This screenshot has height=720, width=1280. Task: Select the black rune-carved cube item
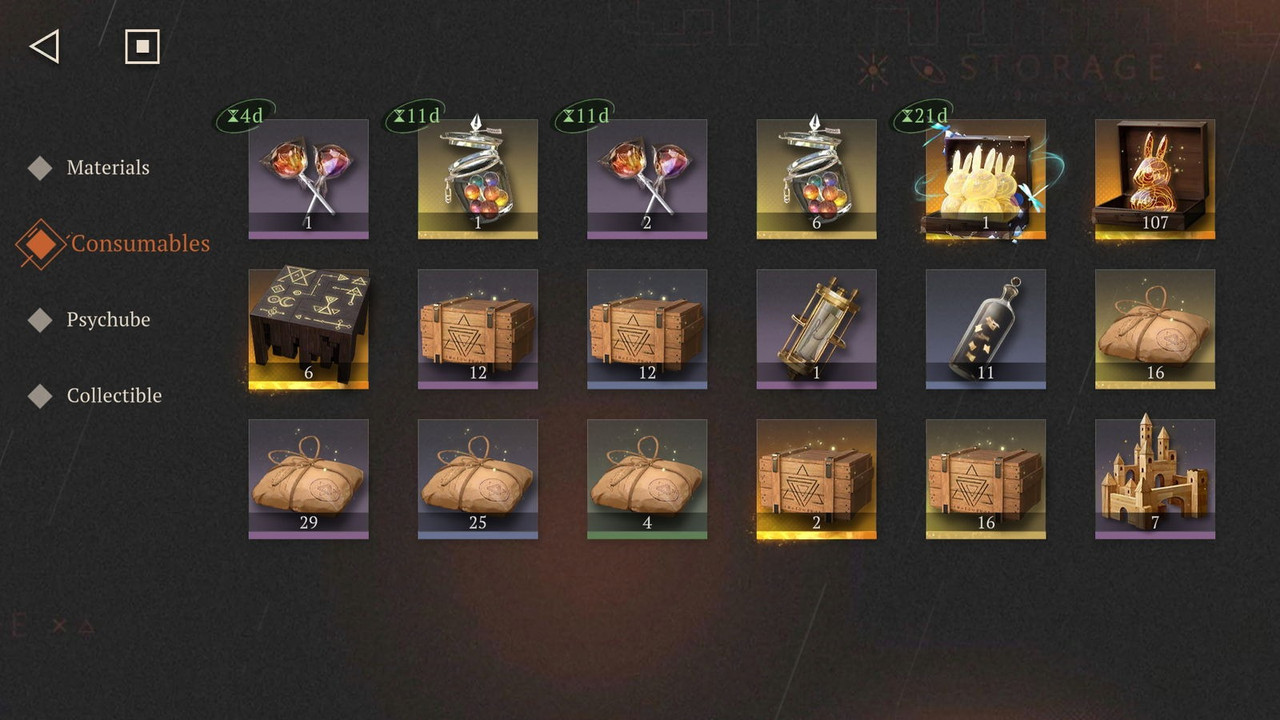(308, 329)
